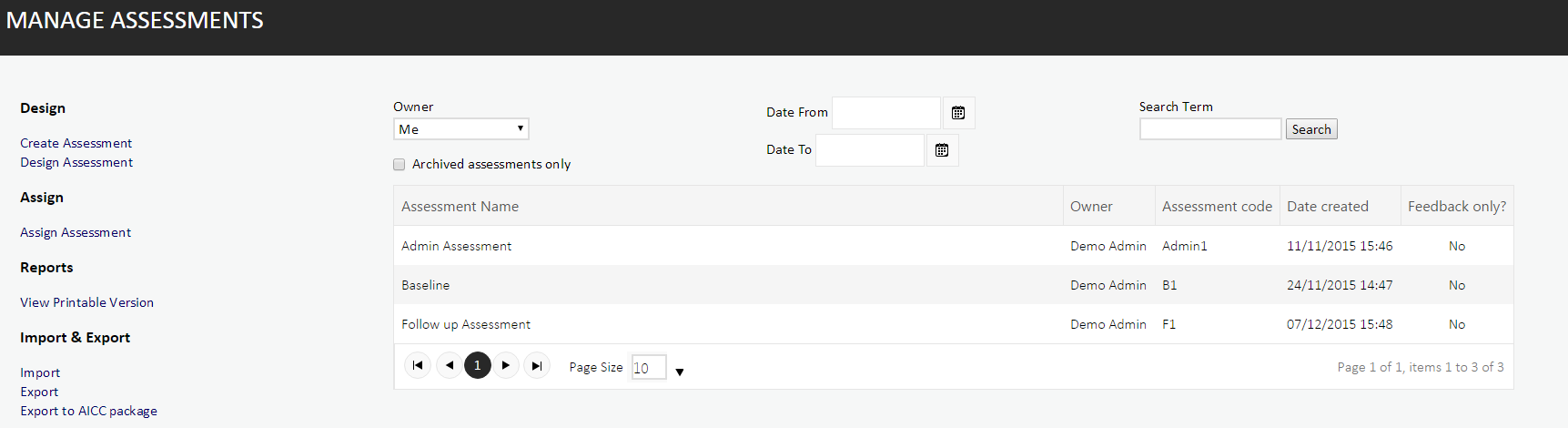Open the Date From calendar picker
Viewport: 1568px width, 428px height.
point(958,113)
